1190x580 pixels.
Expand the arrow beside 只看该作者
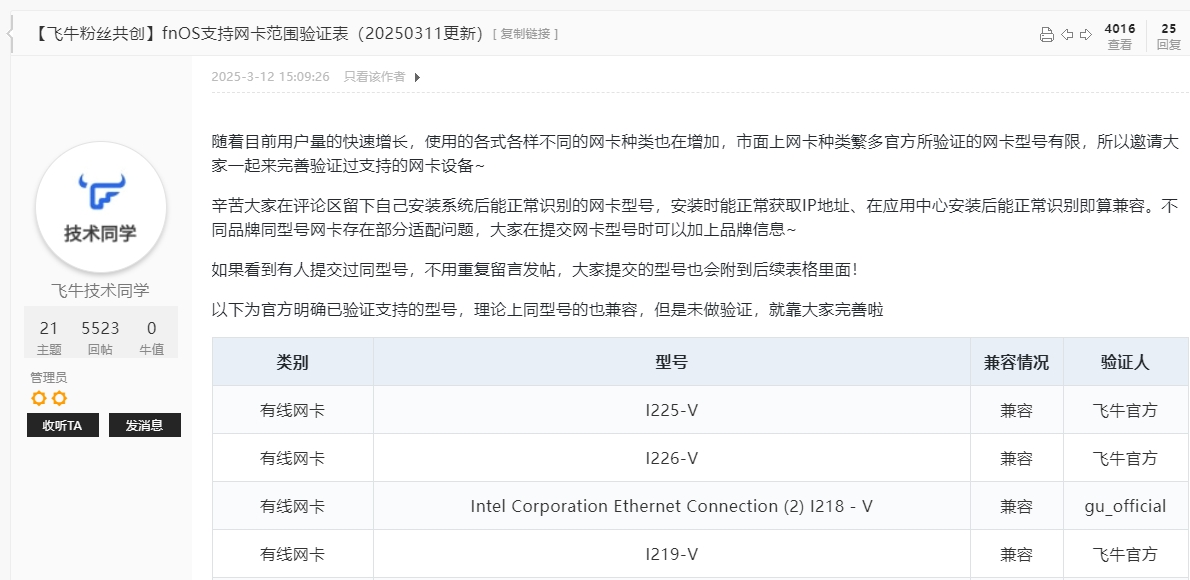coord(417,77)
